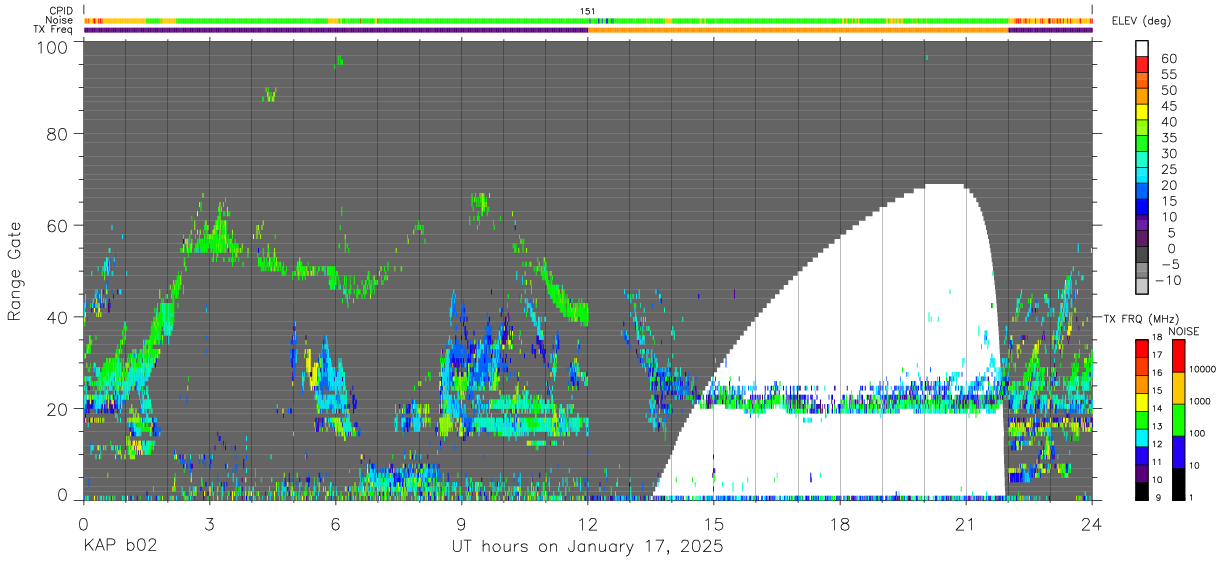Click TX FRQ legend tick label 9
Viewport: 1228px width, 567px height.
[1157, 496]
